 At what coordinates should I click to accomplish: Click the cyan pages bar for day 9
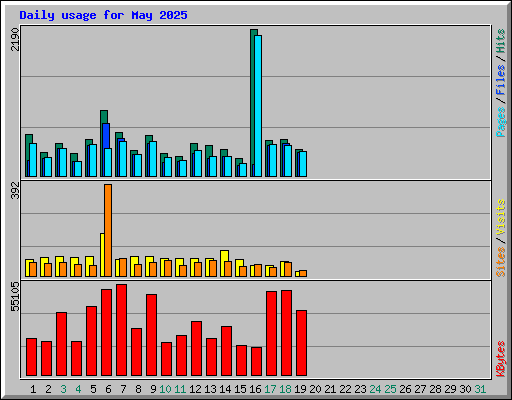[x=153, y=159]
